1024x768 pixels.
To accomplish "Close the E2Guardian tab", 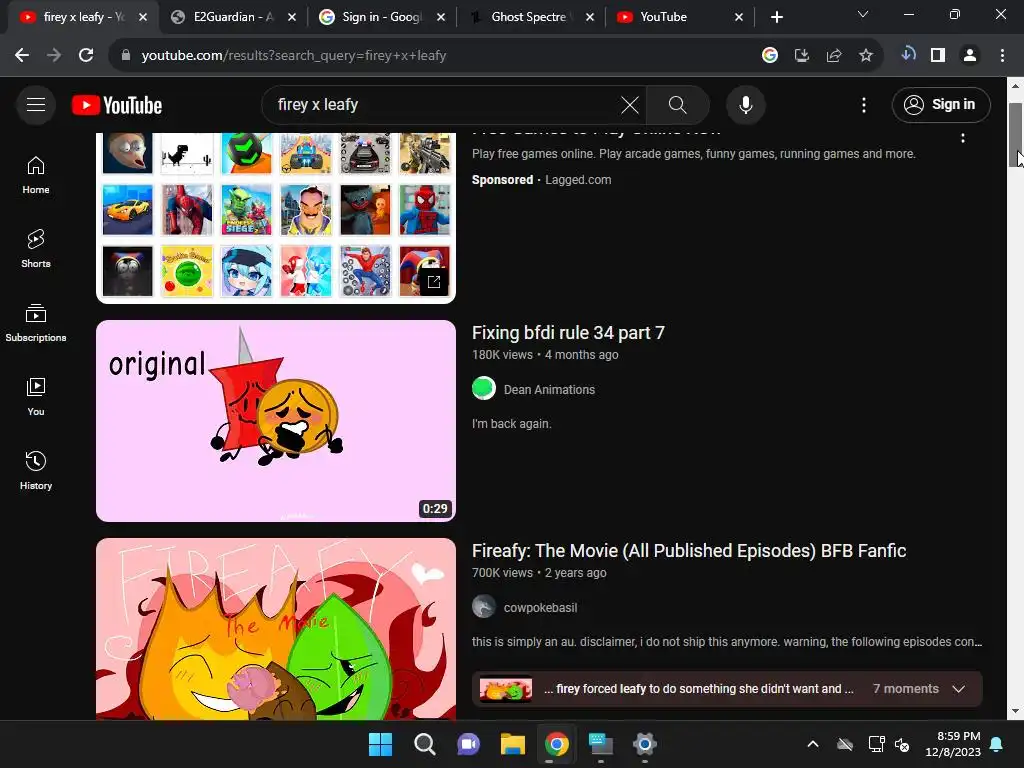I will coord(292,18).
